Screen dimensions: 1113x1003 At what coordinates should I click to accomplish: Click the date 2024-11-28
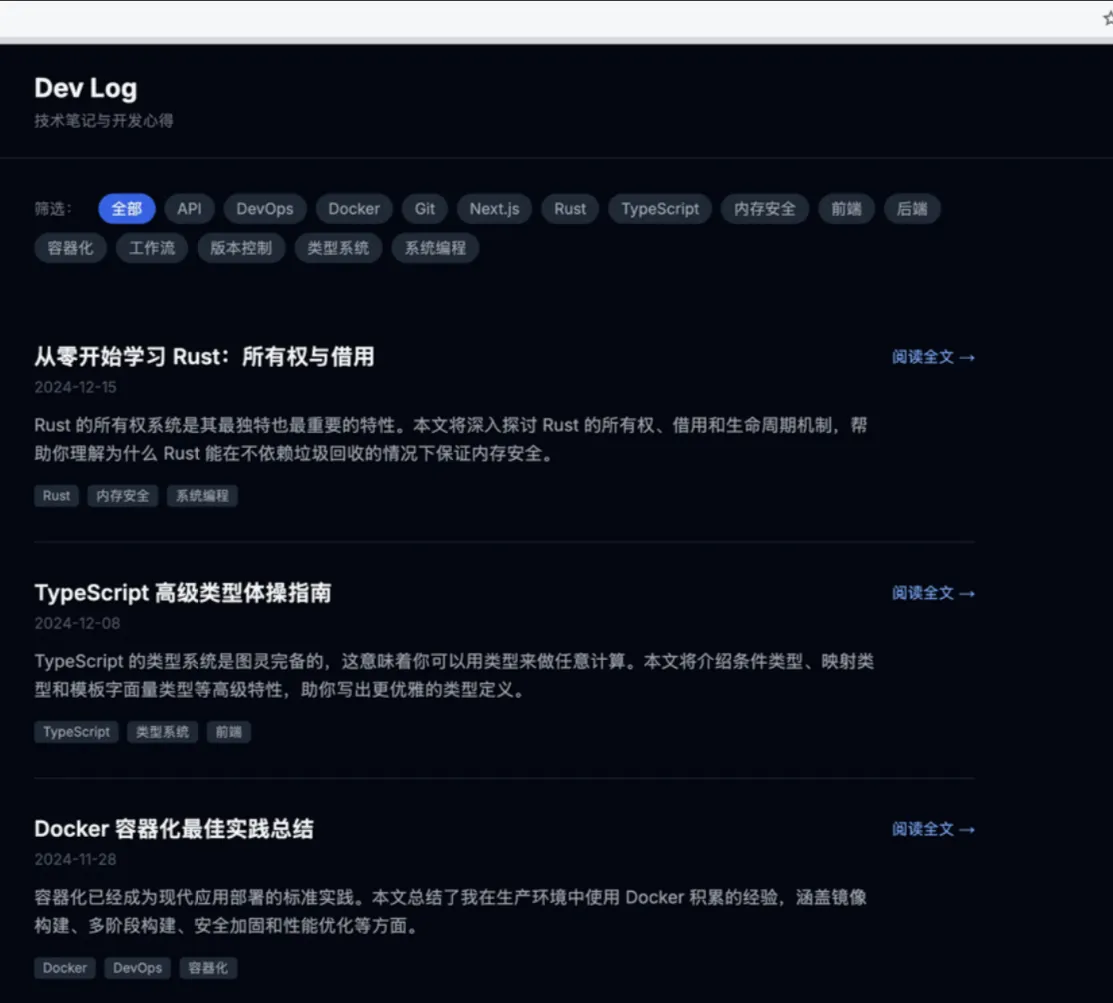(x=75, y=860)
